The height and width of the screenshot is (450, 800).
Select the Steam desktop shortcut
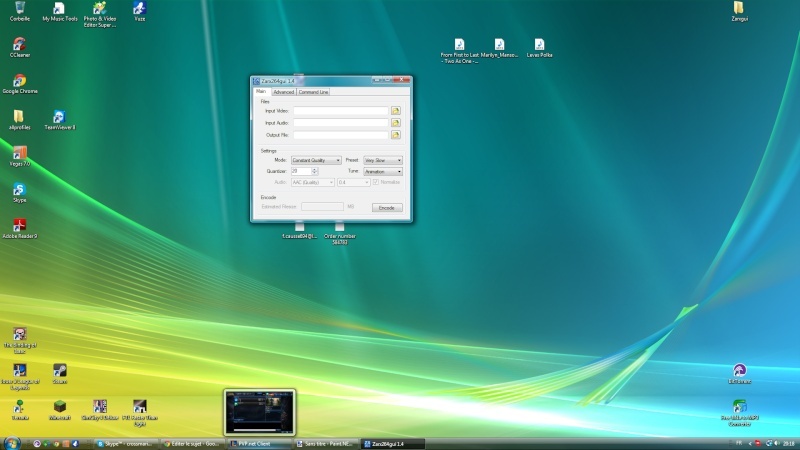click(60, 374)
